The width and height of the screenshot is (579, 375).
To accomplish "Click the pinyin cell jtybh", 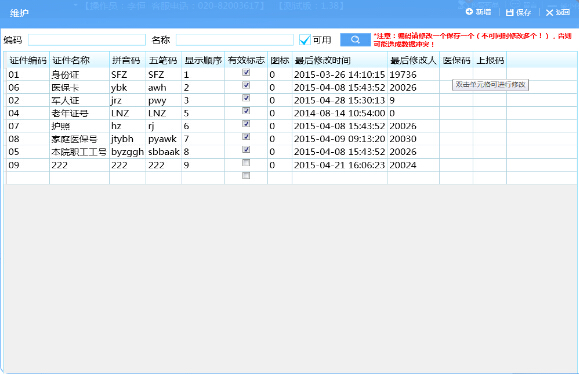I will 127,139.
